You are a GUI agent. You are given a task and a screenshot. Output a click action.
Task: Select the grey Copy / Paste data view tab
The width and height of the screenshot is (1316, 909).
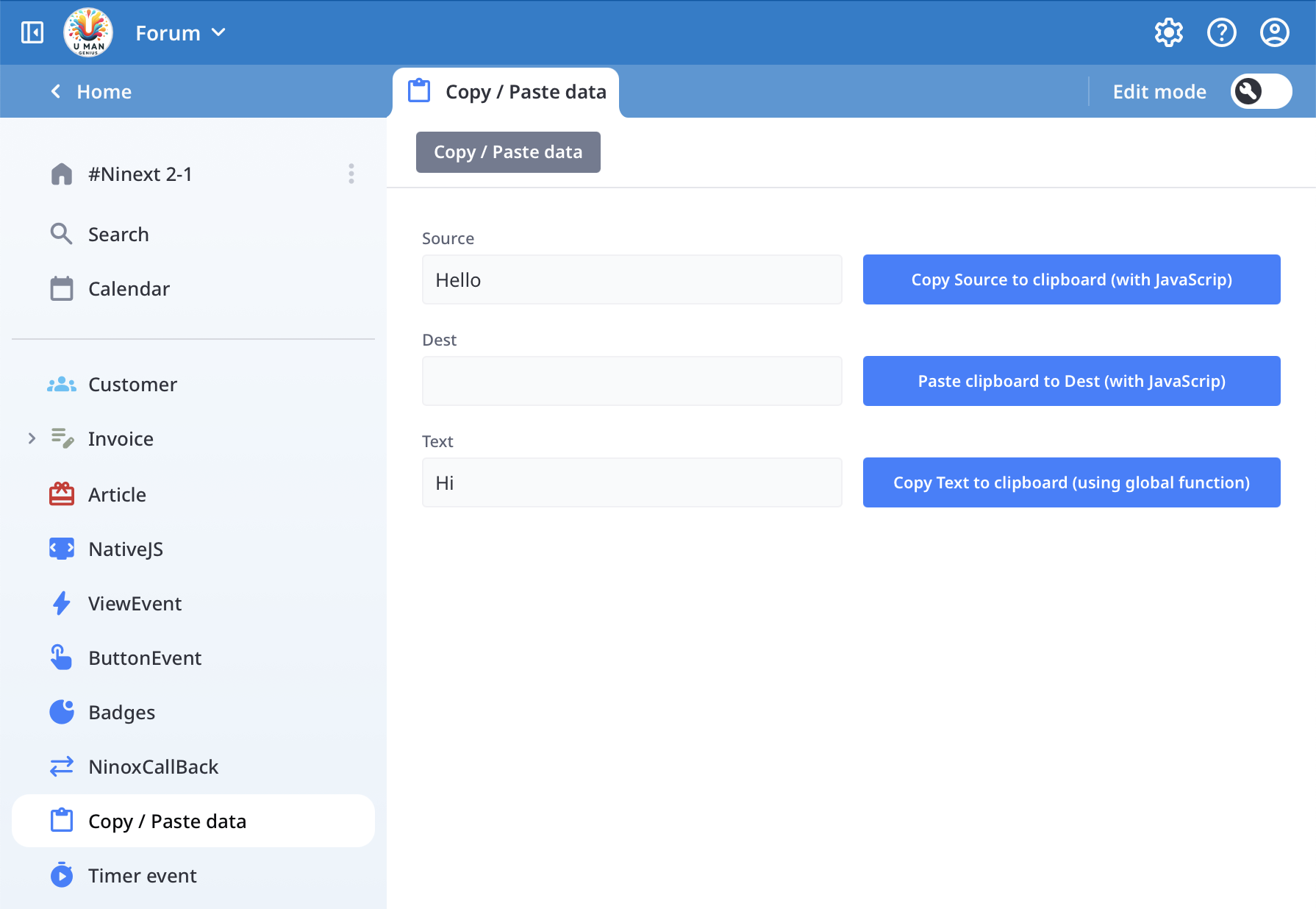[x=508, y=152]
